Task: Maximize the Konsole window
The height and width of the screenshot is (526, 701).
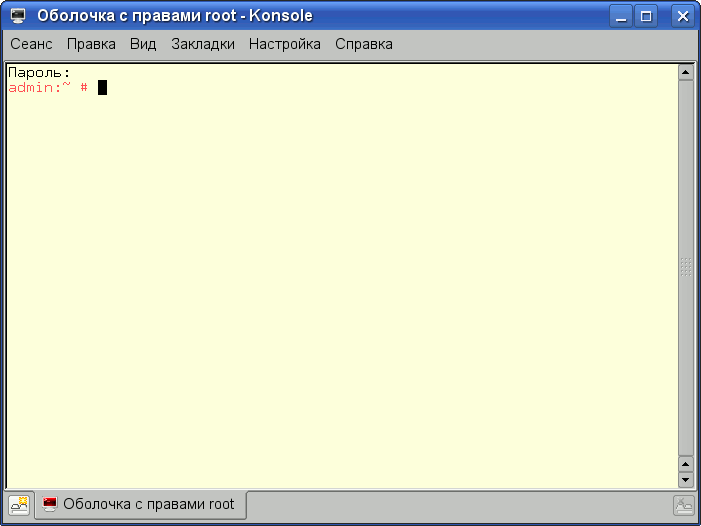Action: 646,17
